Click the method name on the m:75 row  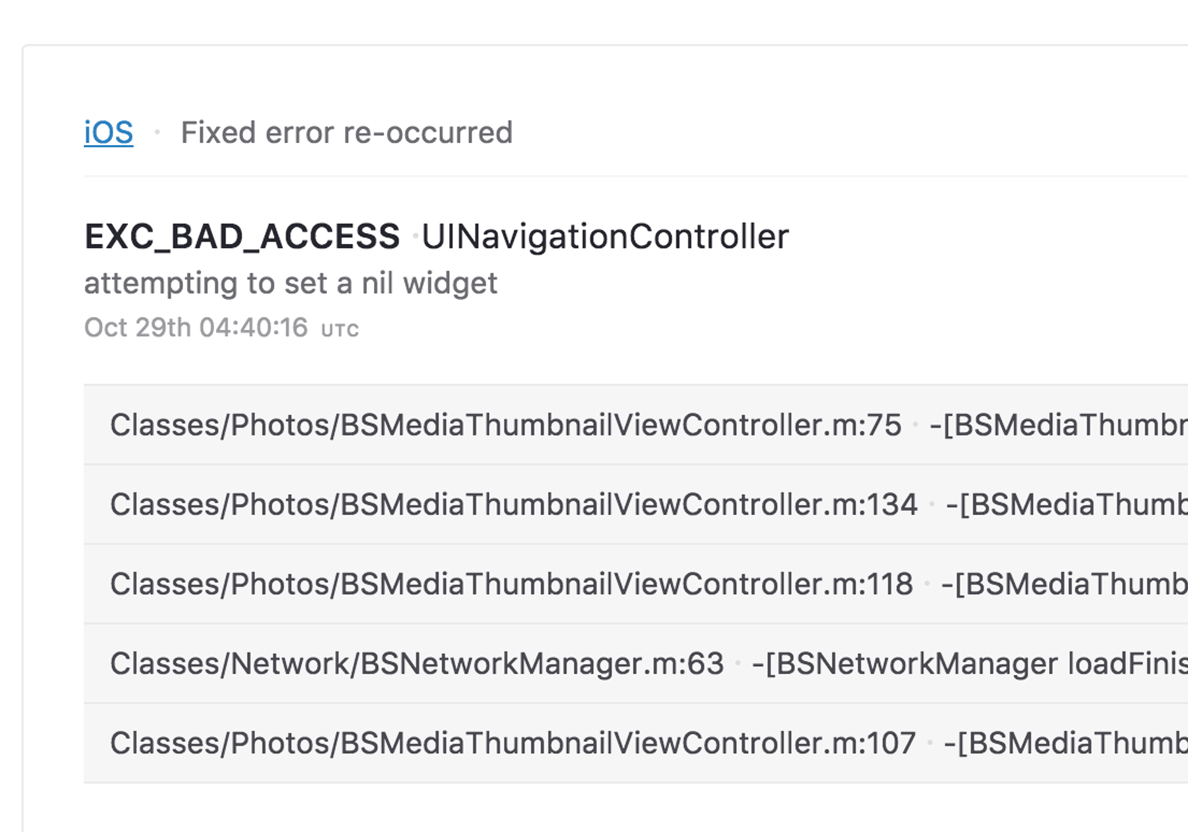point(1058,425)
